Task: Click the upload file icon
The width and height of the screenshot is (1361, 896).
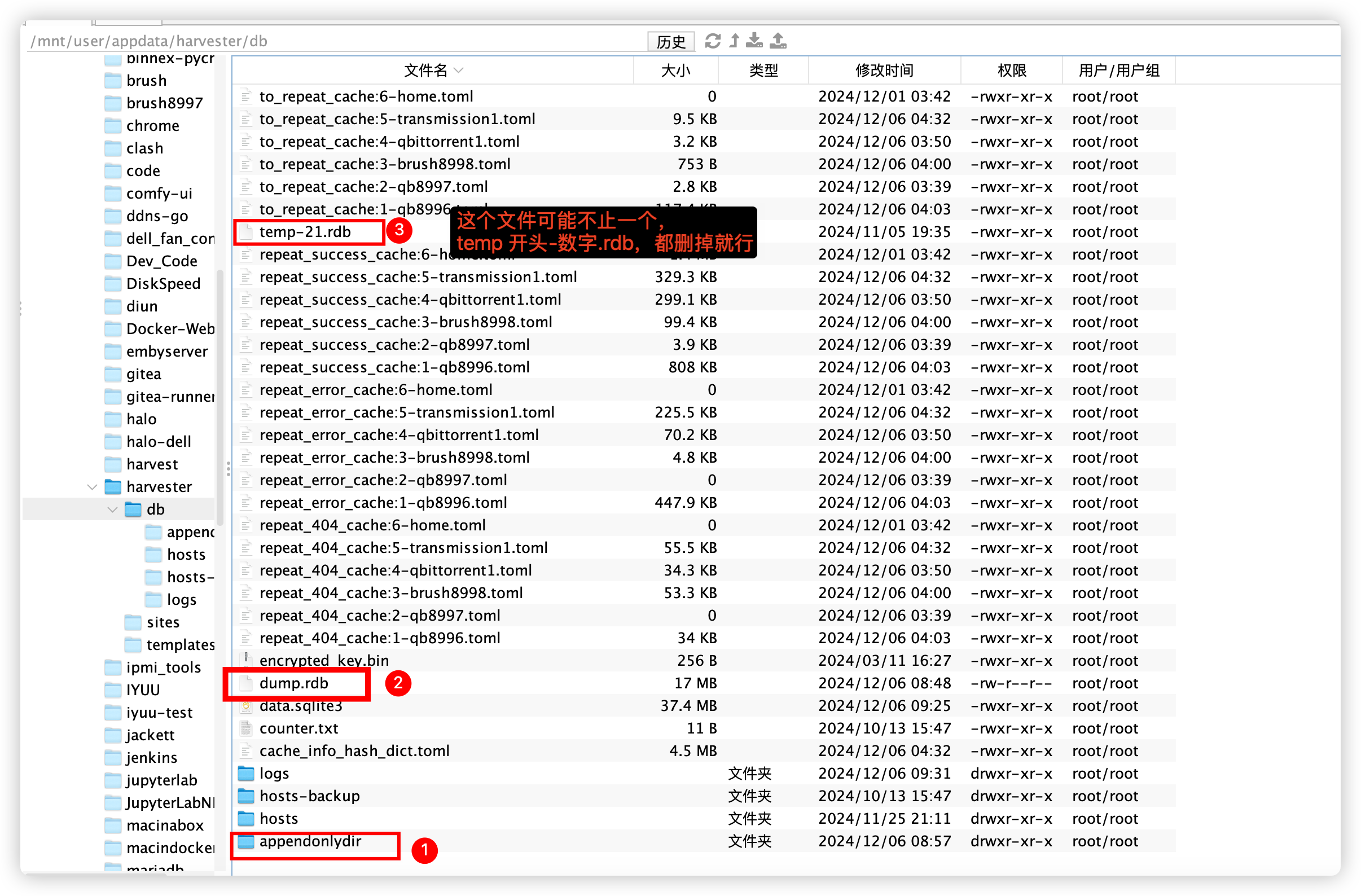Action: (x=778, y=41)
